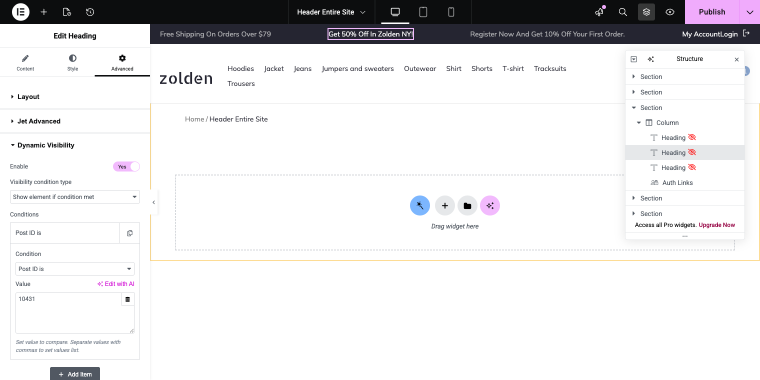Toggle the Structure layers icon in top bar
This screenshot has width=760, height=380.
[x=647, y=12]
